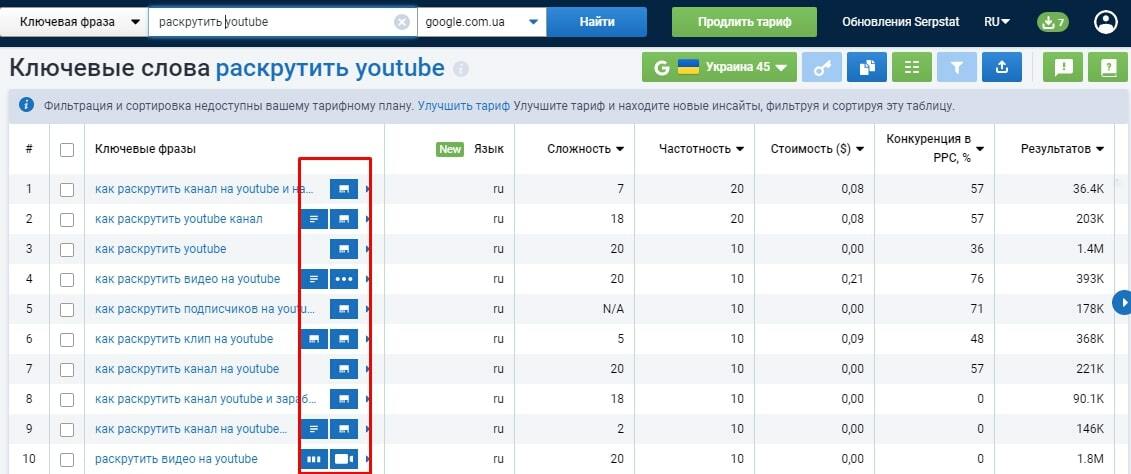Open keyword как раскрутить клип на youtube
The width and height of the screenshot is (1131, 474).
pyautogui.click(x=184, y=338)
